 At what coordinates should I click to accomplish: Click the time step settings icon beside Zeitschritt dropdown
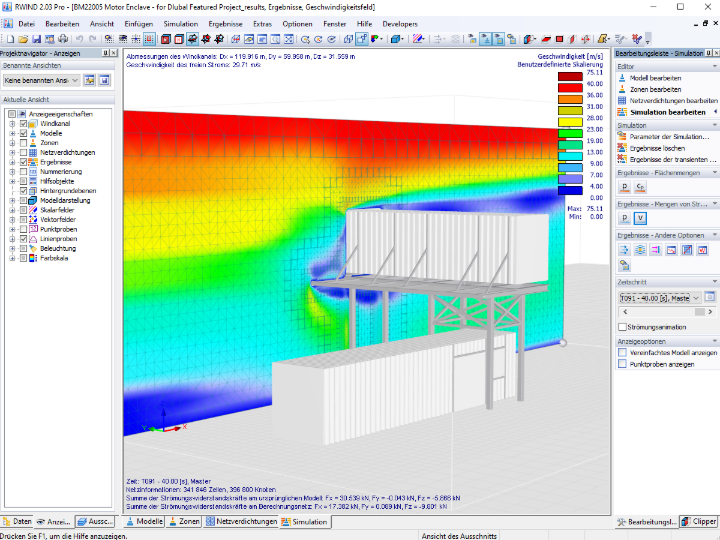[x=710, y=297]
